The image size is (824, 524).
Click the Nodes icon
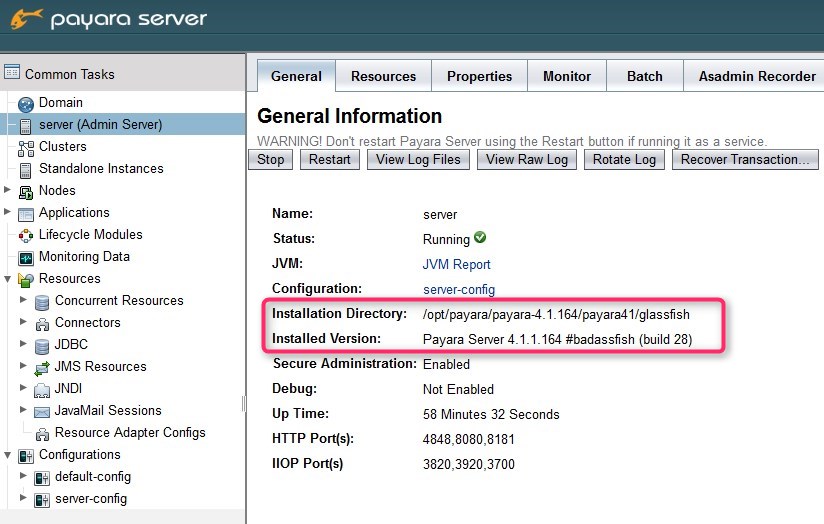[26, 192]
